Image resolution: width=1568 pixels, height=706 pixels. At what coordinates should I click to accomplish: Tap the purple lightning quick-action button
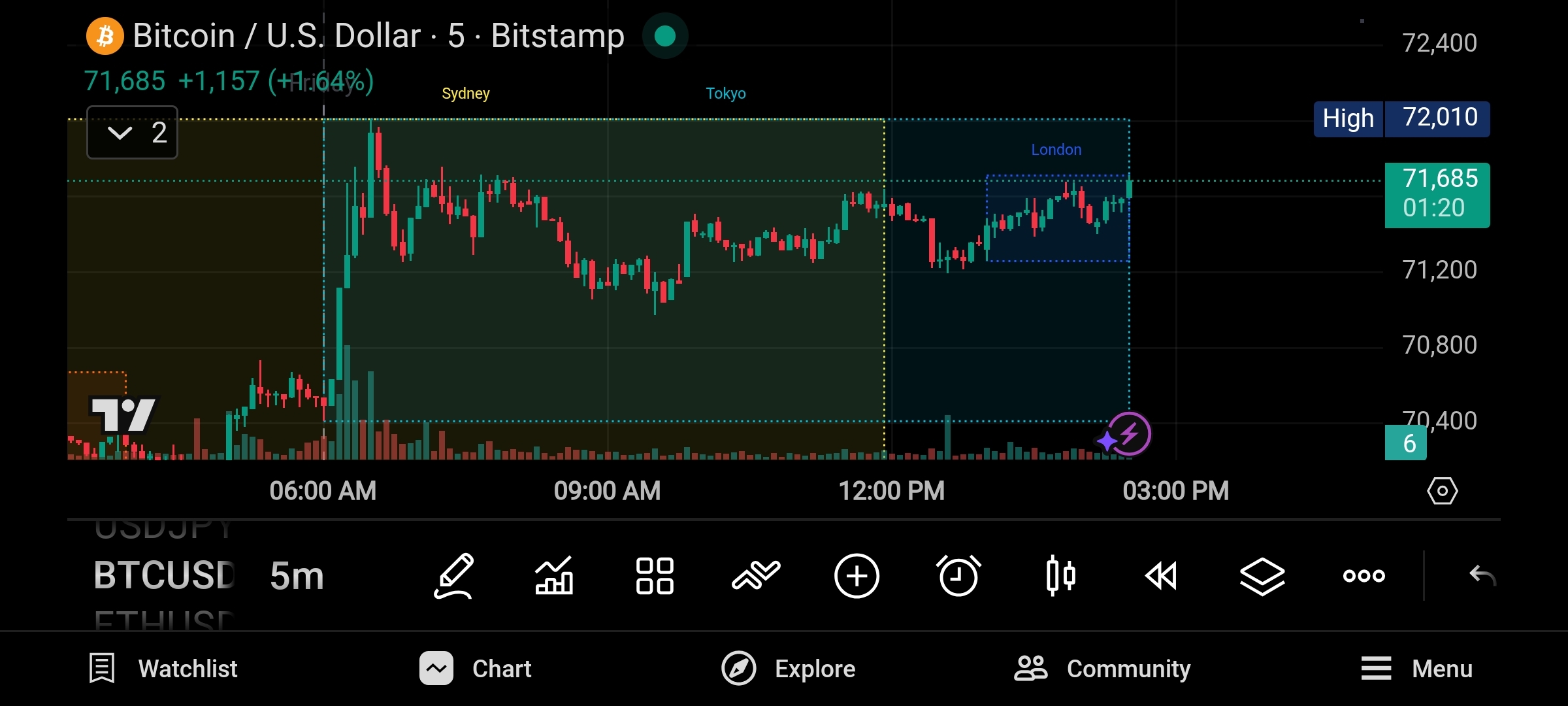pos(1129,434)
